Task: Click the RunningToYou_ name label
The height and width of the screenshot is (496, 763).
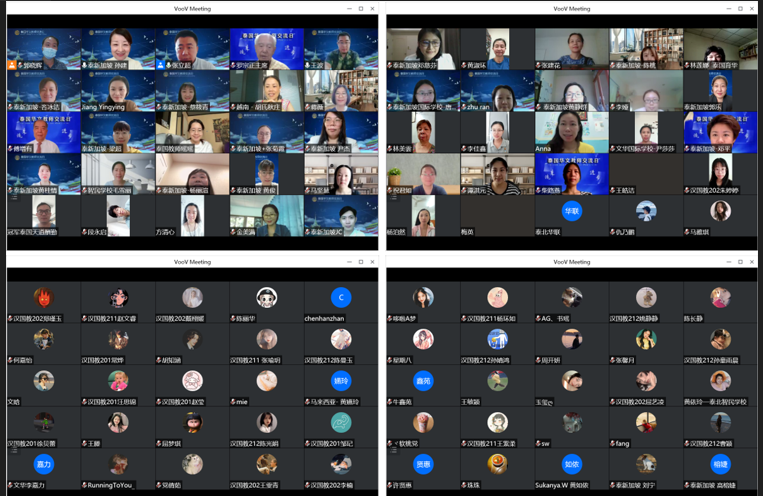Action: [x=109, y=485]
